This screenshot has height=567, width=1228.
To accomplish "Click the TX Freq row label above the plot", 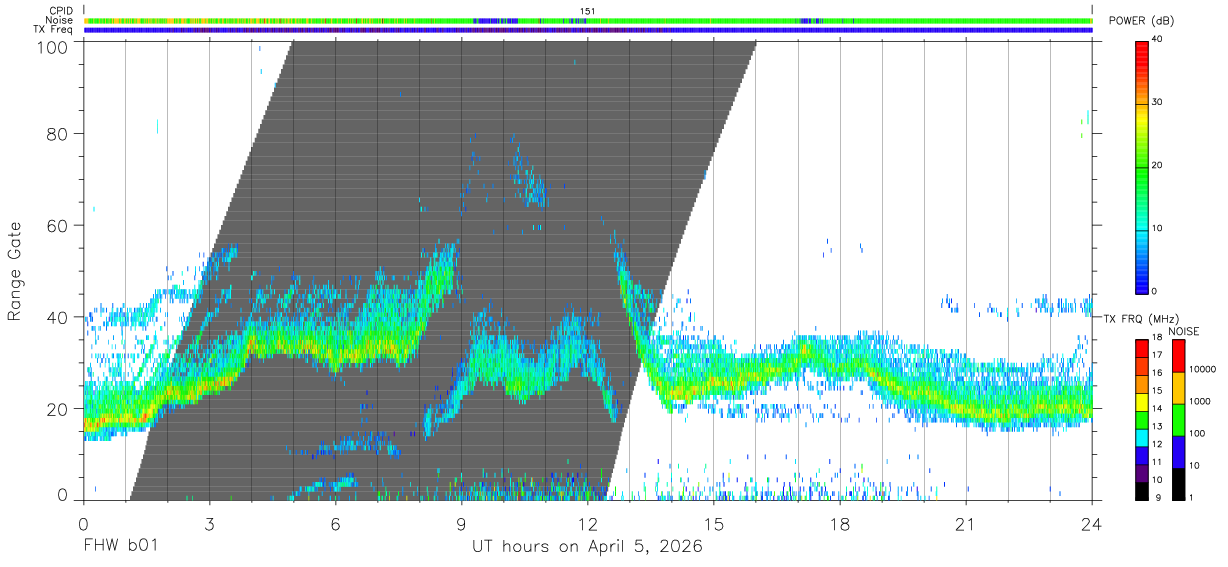I will (x=53, y=29).
